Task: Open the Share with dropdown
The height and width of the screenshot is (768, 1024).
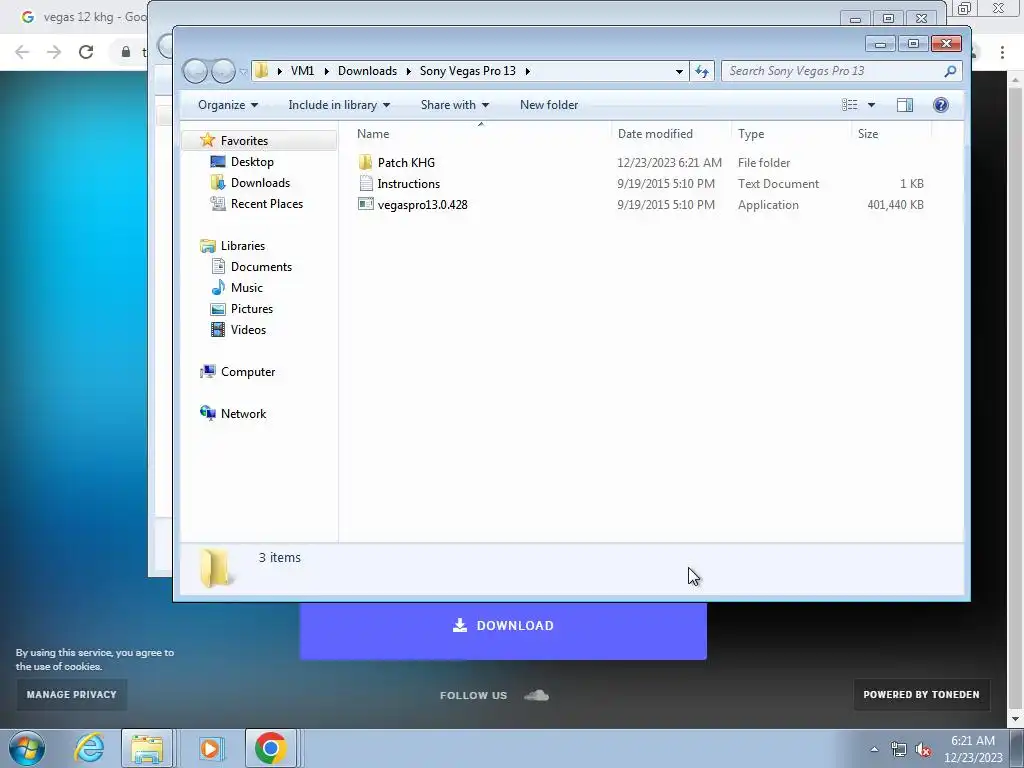Action: click(x=455, y=105)
